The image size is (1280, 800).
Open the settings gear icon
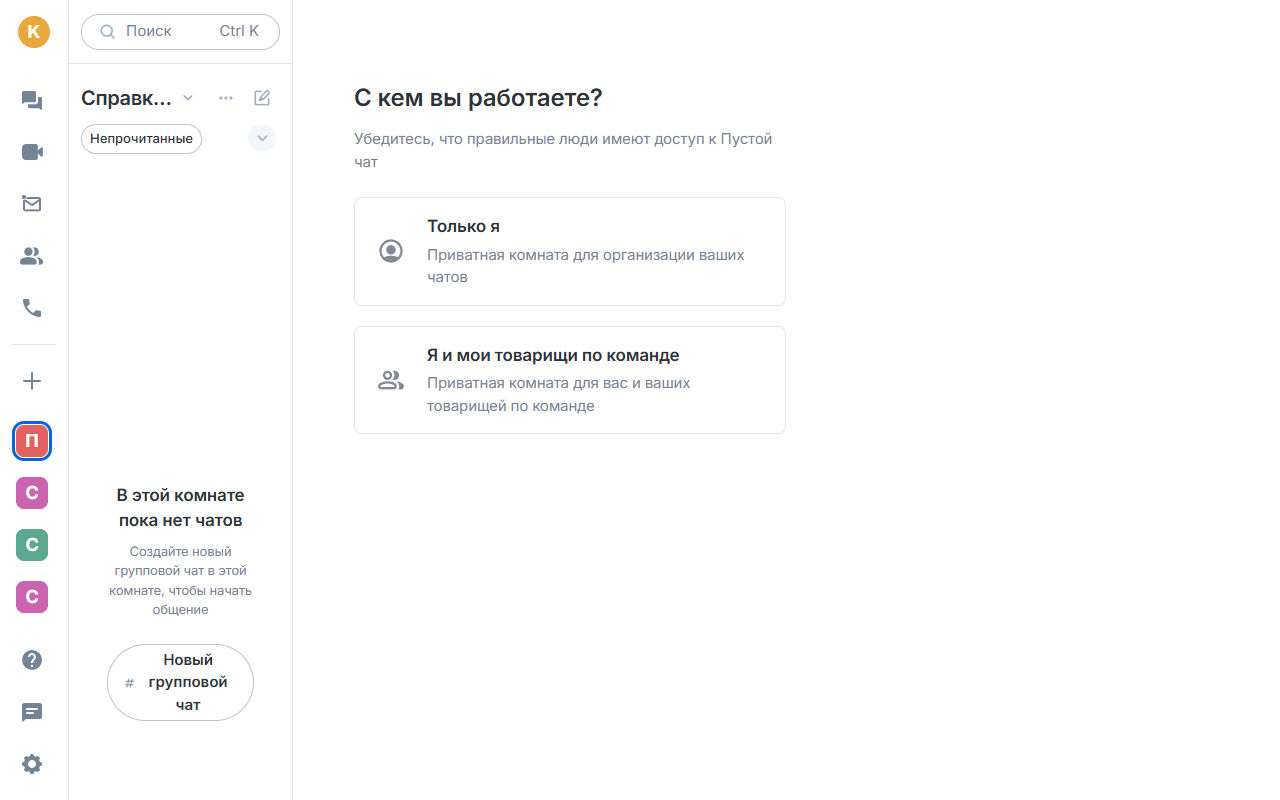point(32,764)
